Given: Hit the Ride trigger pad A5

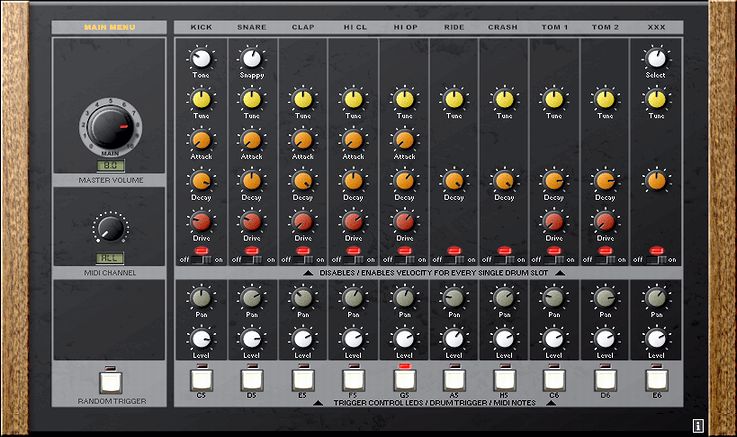Looking at the screenshot, I should coord(454,381).
